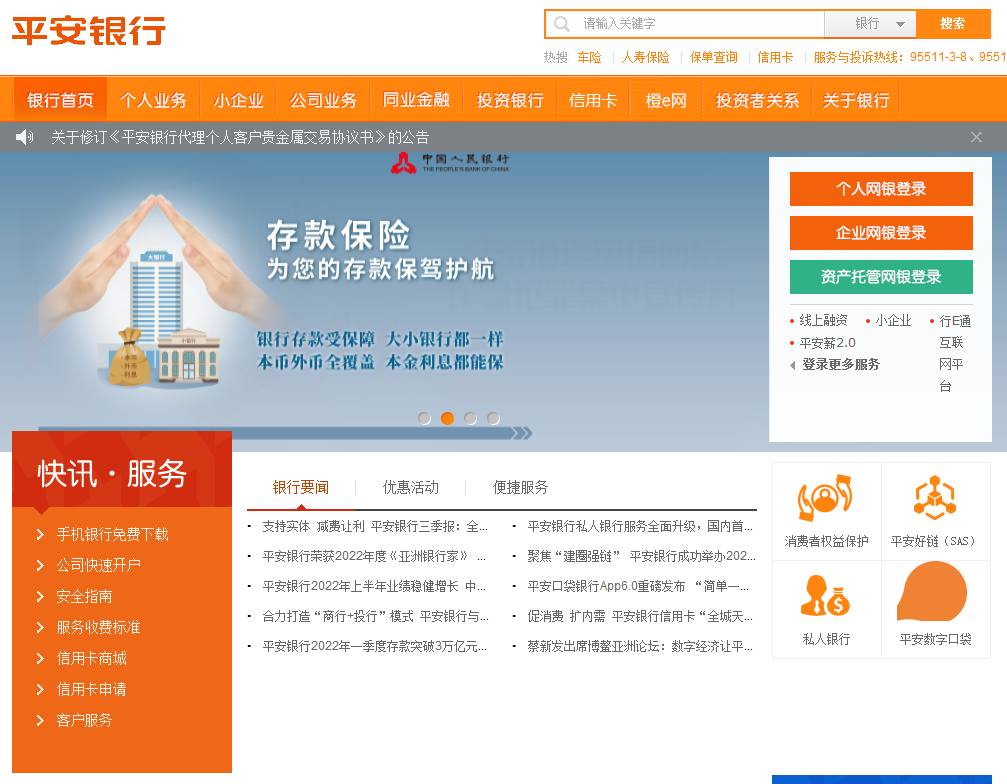
Task: Open the 投资者关系 navigation menu
Action: (757, 100)
